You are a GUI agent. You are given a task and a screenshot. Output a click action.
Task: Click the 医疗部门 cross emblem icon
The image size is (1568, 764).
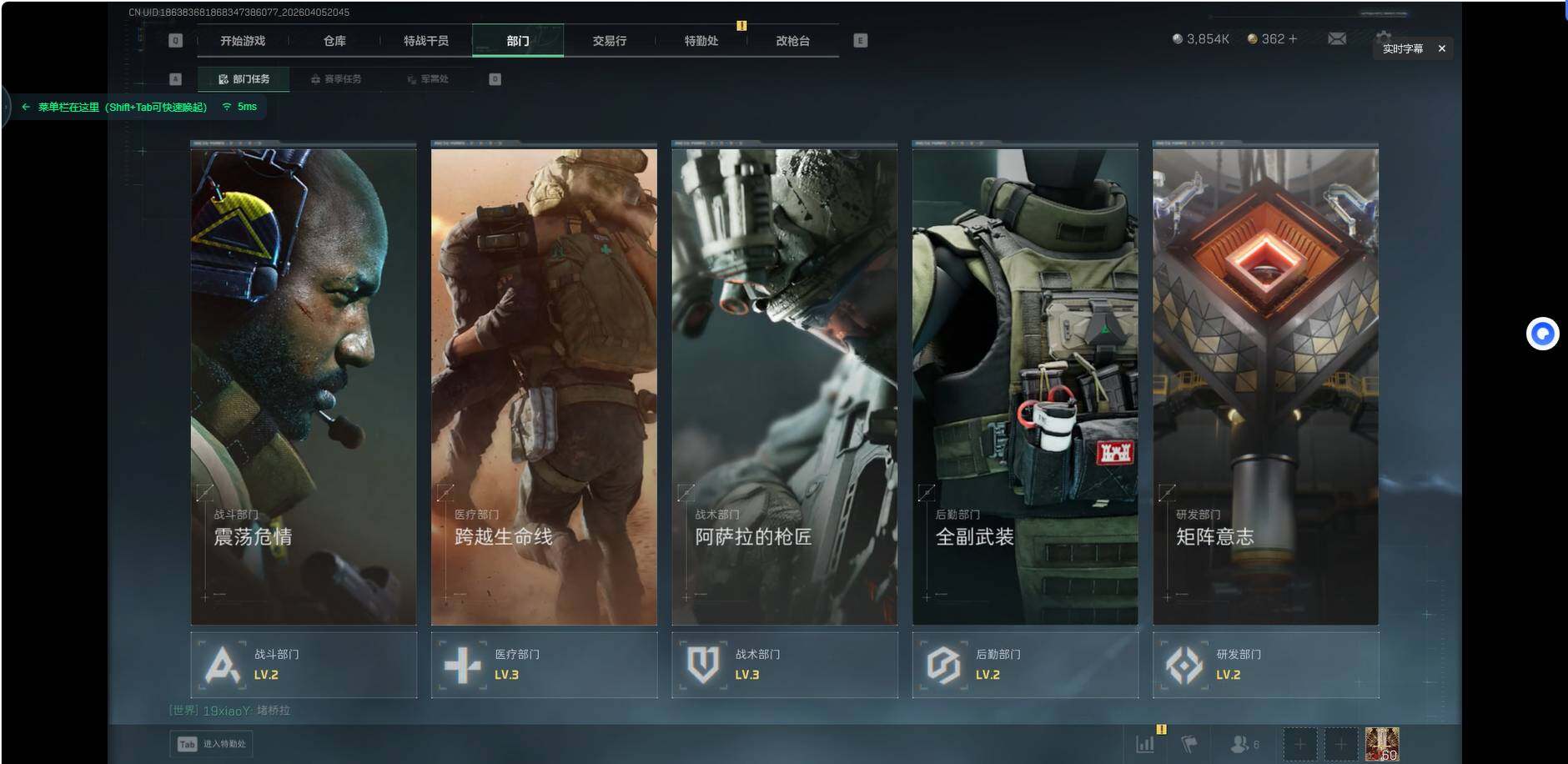[463, 665]
